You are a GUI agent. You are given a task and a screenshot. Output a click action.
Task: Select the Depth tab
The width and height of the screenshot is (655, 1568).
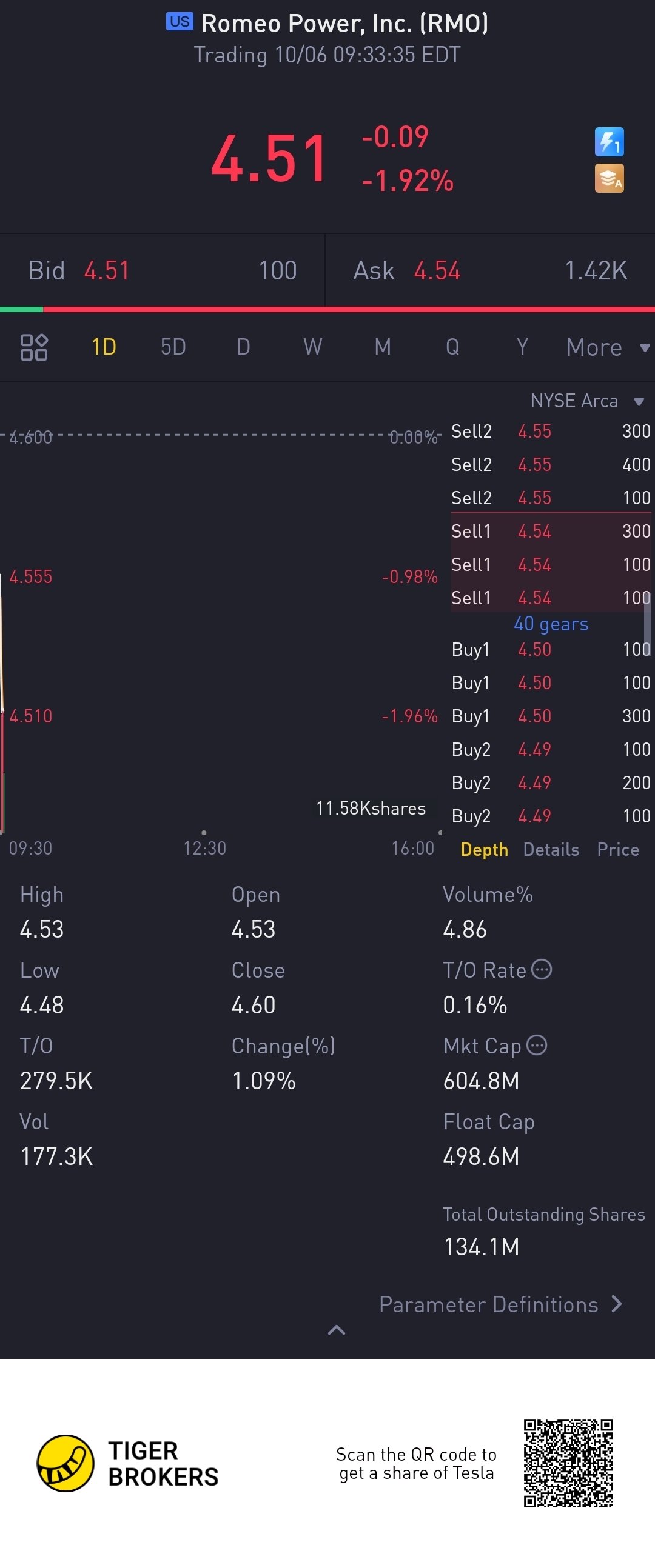coord(485,849)
